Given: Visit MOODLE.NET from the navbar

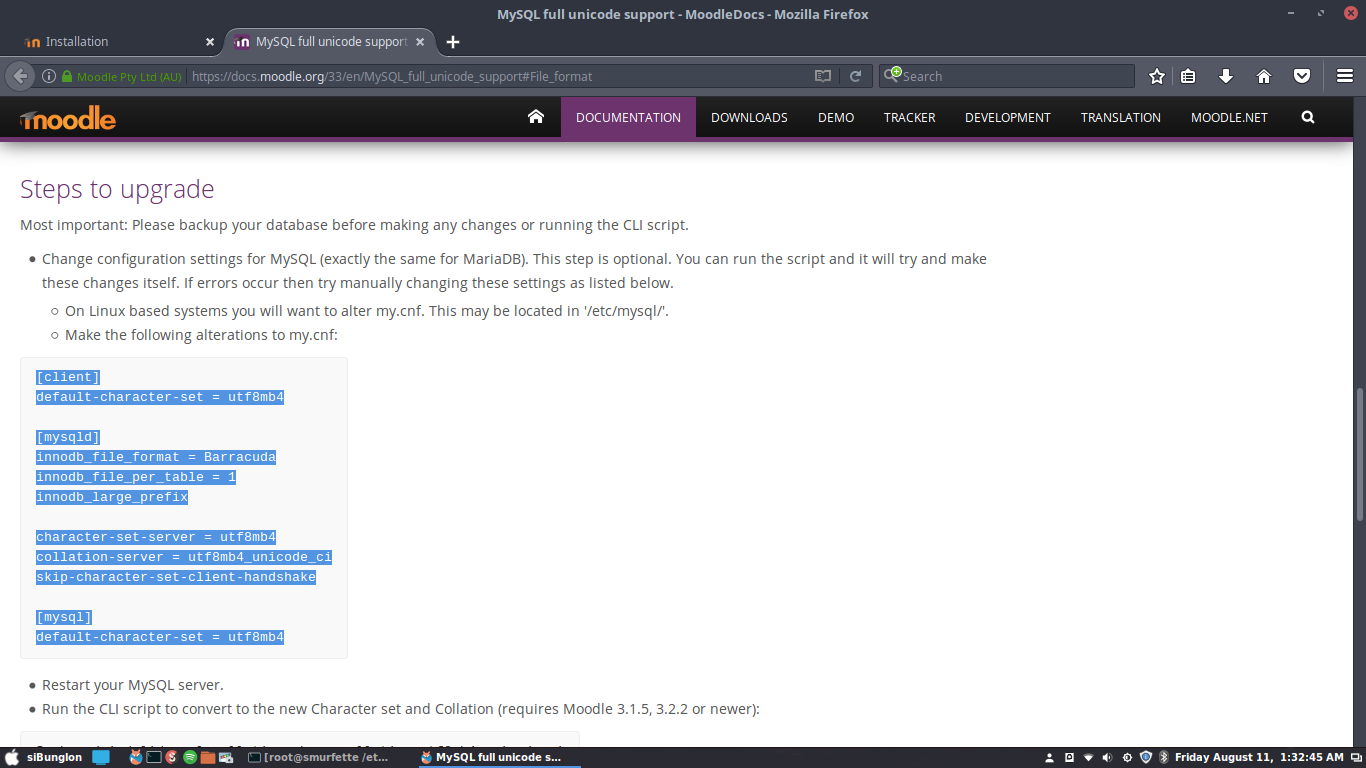Looking at the screenshot, I should [x=1229, y=117].
